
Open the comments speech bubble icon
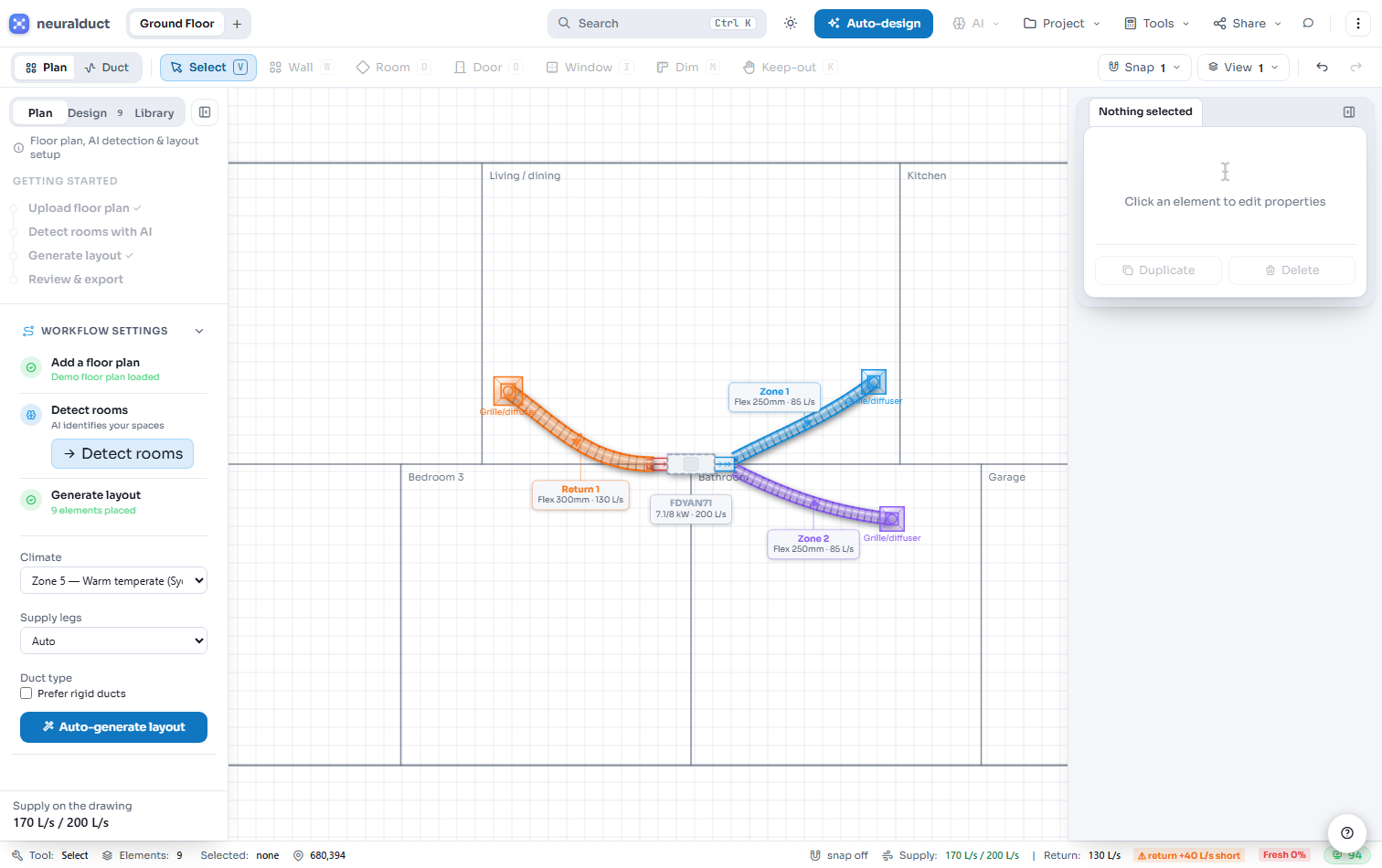pyautogui.click(x=1308, y=24)
